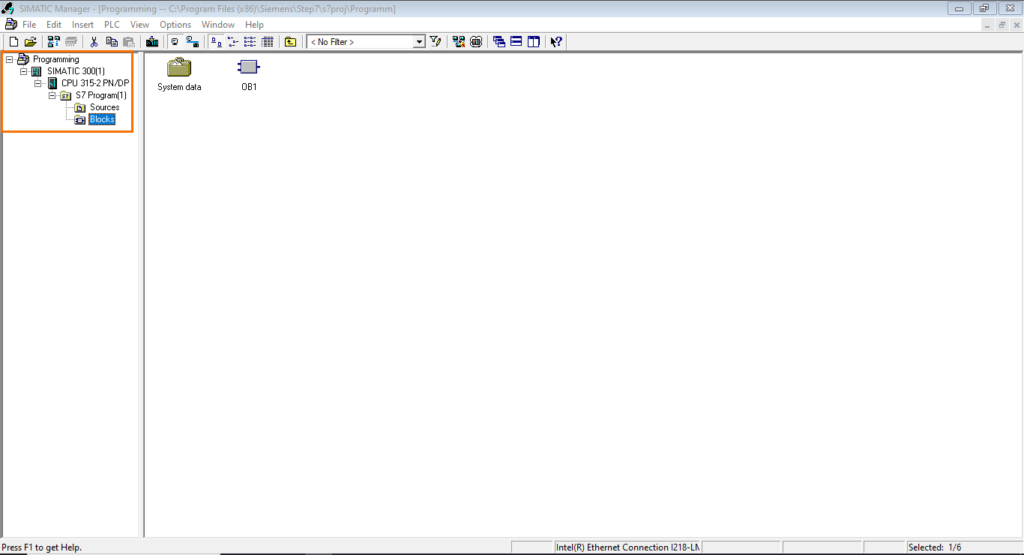Click the Edit Filter icon

(x=436, y=42)
